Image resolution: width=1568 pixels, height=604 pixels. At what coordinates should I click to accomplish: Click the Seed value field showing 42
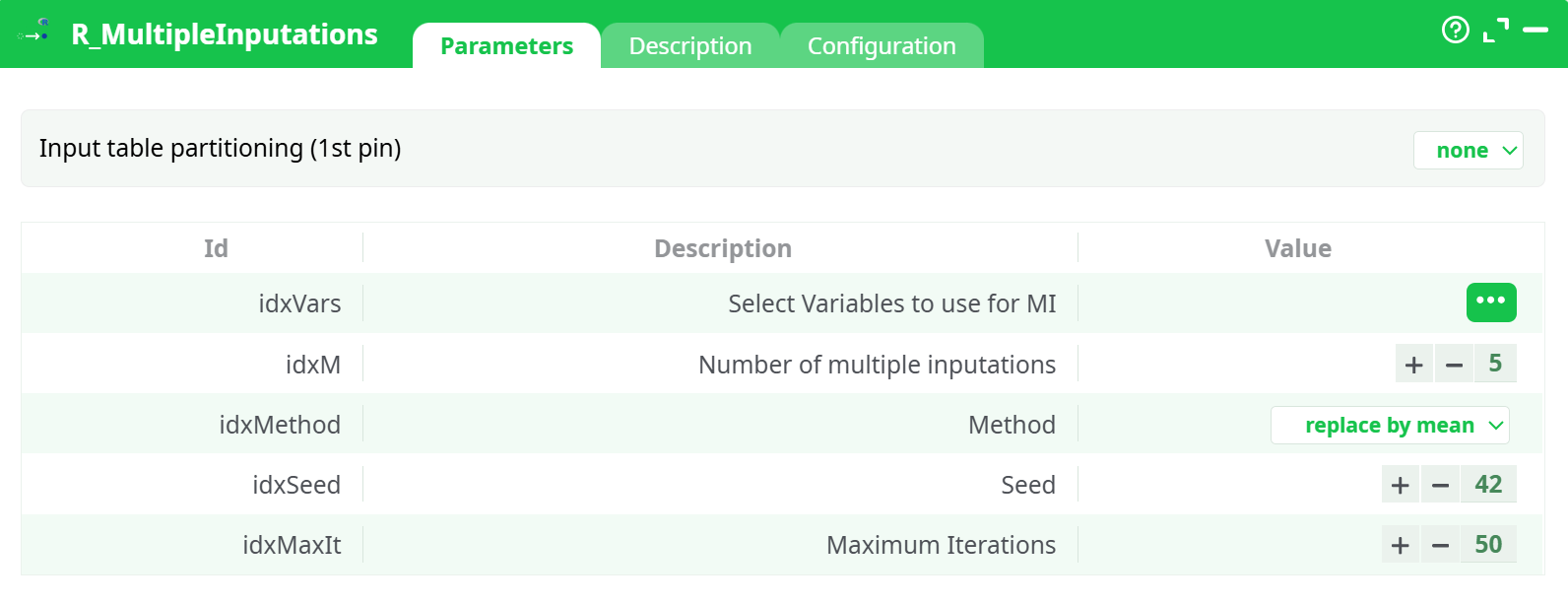tap(1488, 485)
